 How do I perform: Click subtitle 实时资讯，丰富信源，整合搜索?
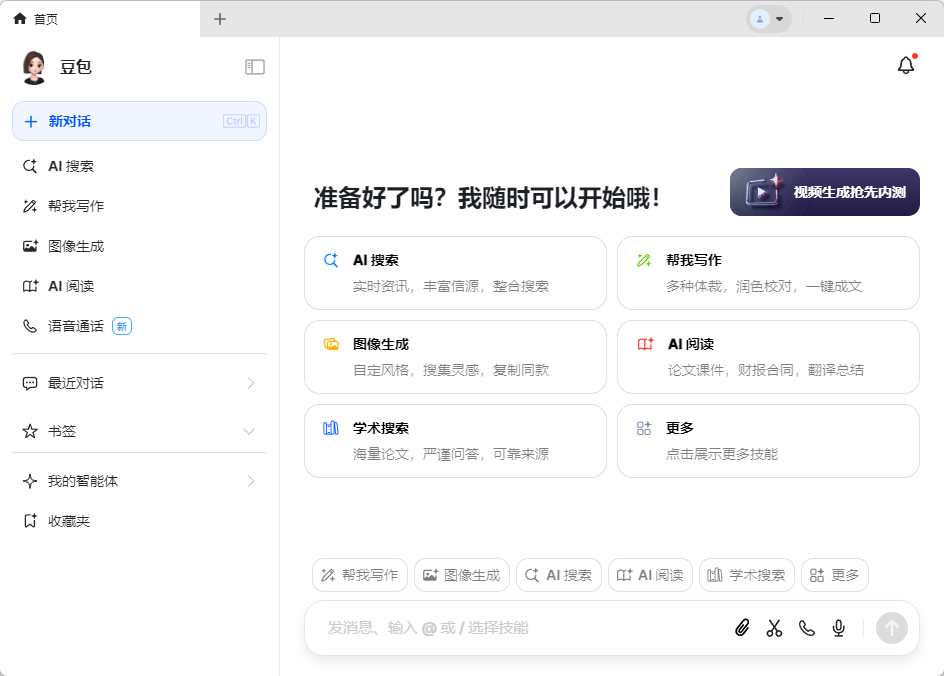coord(451,287)
